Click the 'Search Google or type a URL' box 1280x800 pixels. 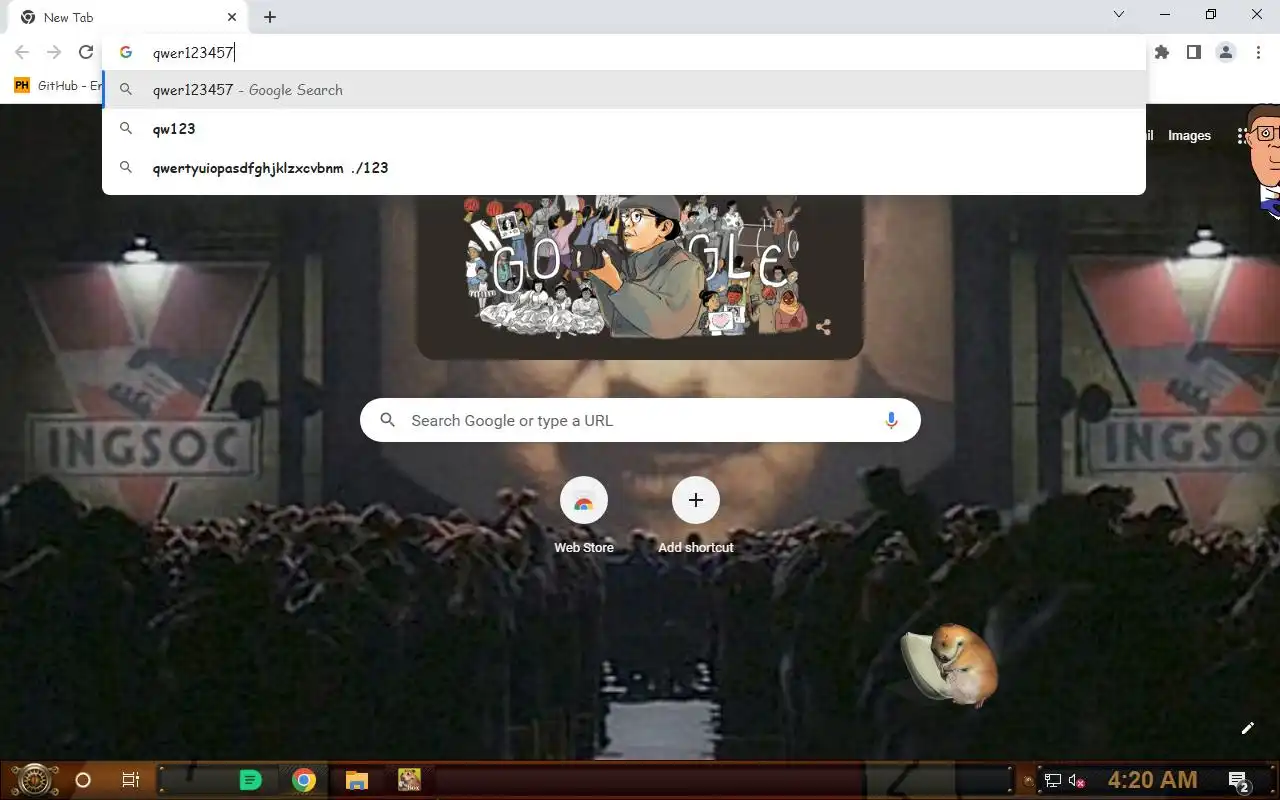coord(640,421)
